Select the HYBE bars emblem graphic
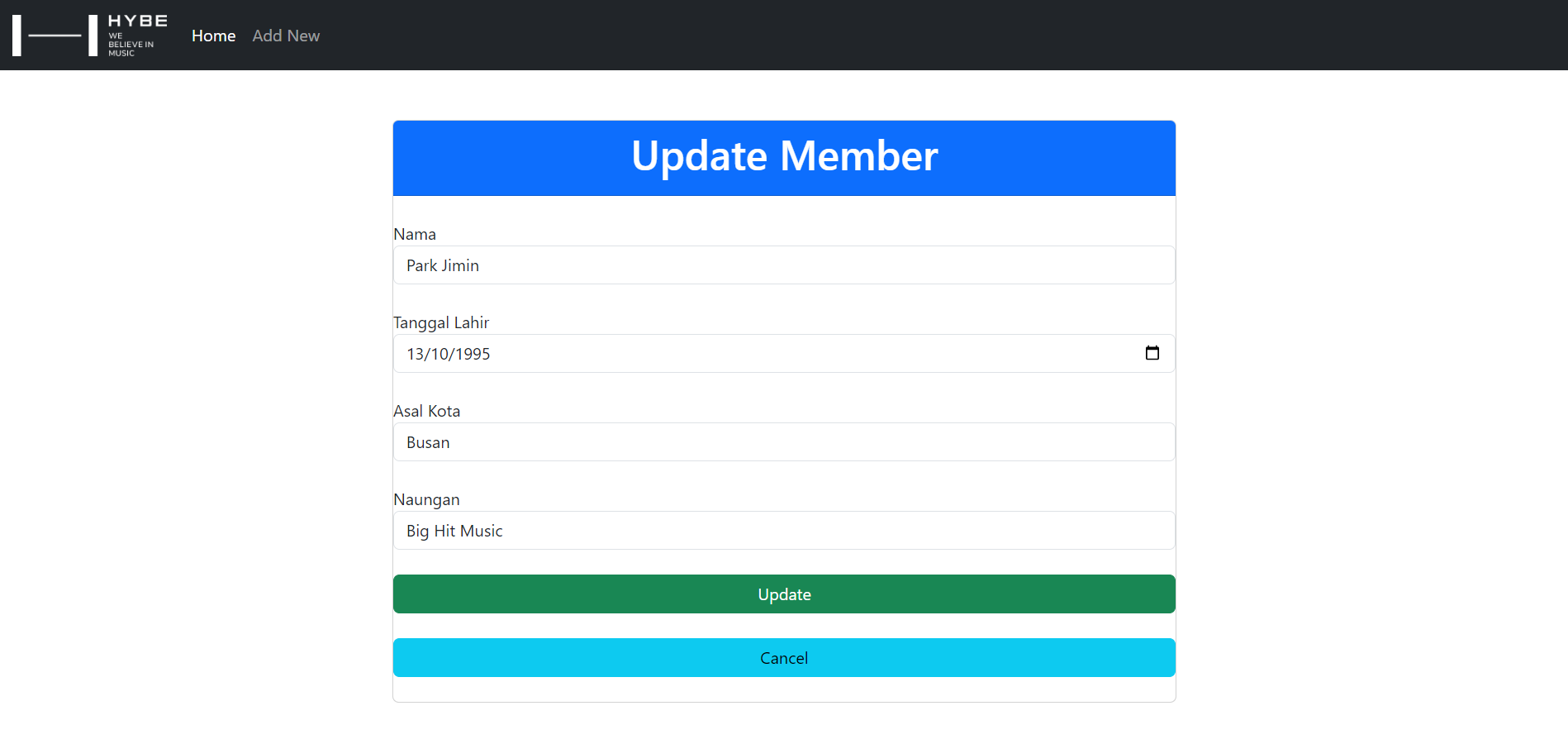This screenshot has width=1568, height=744. (53, 35)
